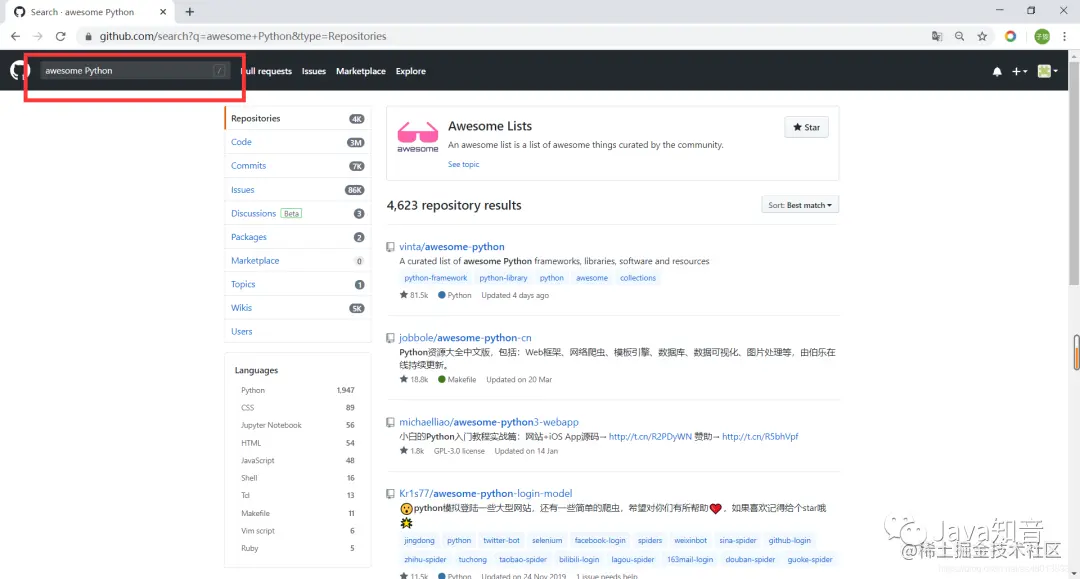Open the Chrome three-dot menu
Viewport: 1080px width, 579px height.
click(1064, 36)
